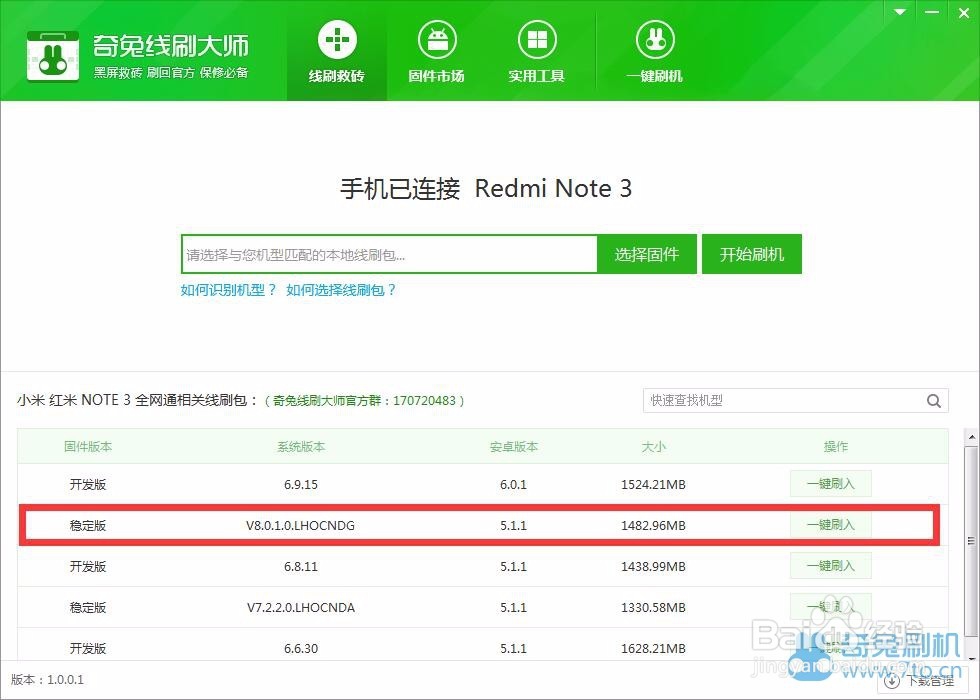The image size is (980, 700).
Task: Click the 快速查找机型 search field
Action: tap(783, 401)
